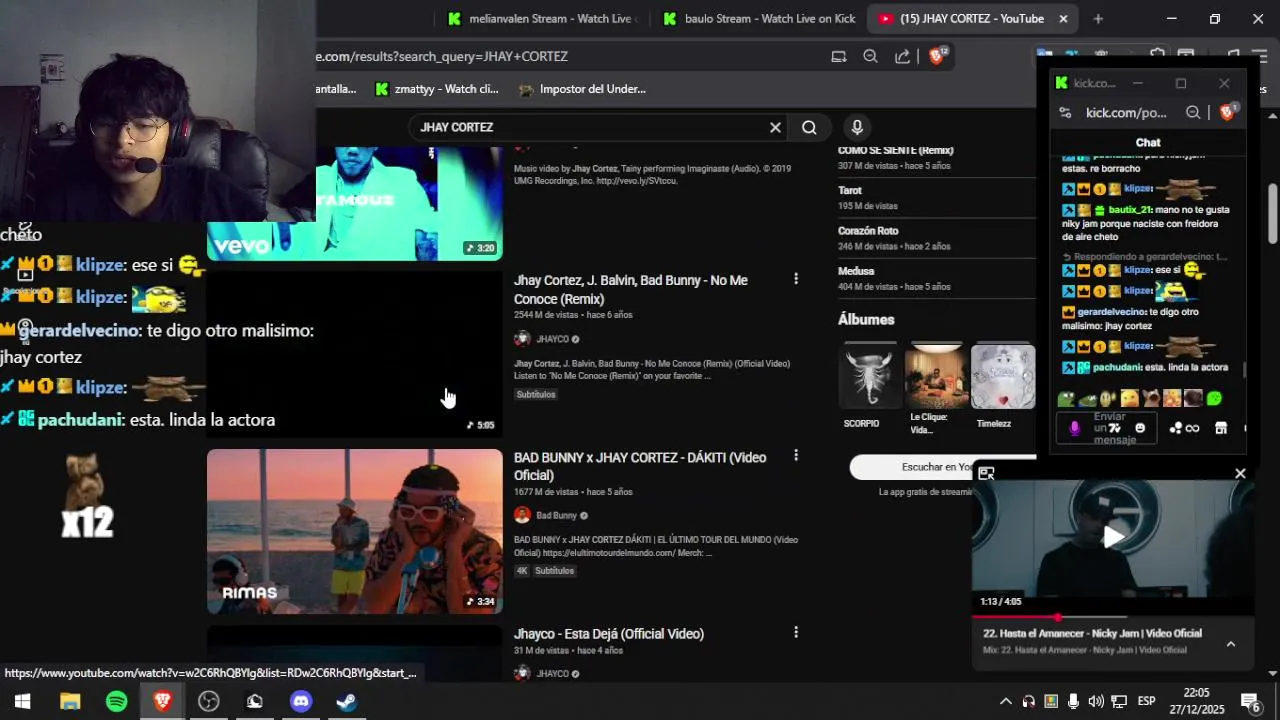Open Steam from the taskbar
Screen dimensions: 1280x720
pos(347,701)
